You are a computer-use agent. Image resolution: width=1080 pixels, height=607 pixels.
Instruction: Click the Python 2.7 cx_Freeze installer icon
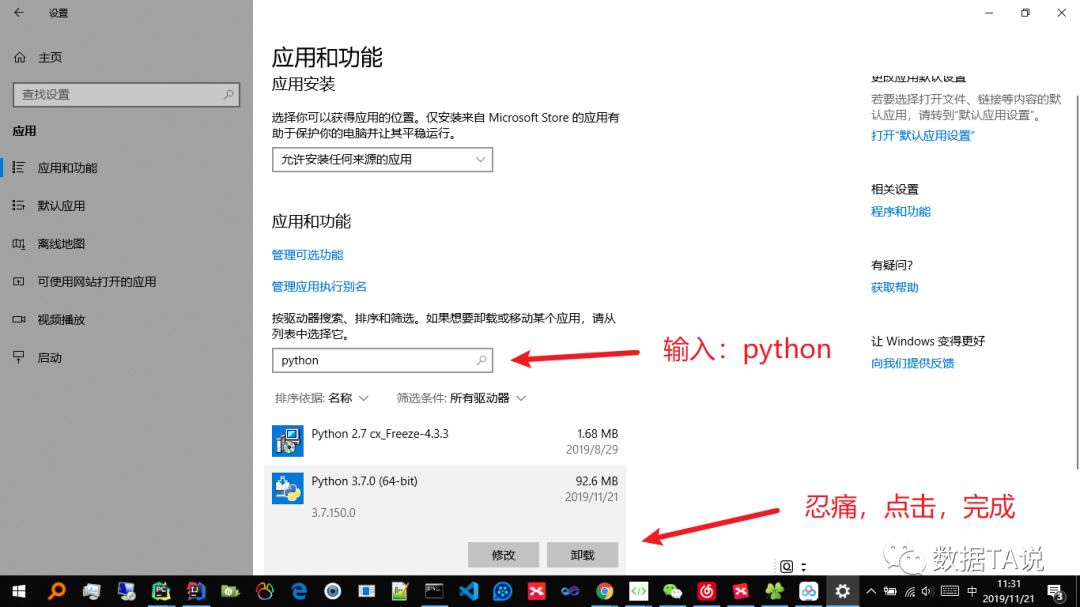(287, 441)
